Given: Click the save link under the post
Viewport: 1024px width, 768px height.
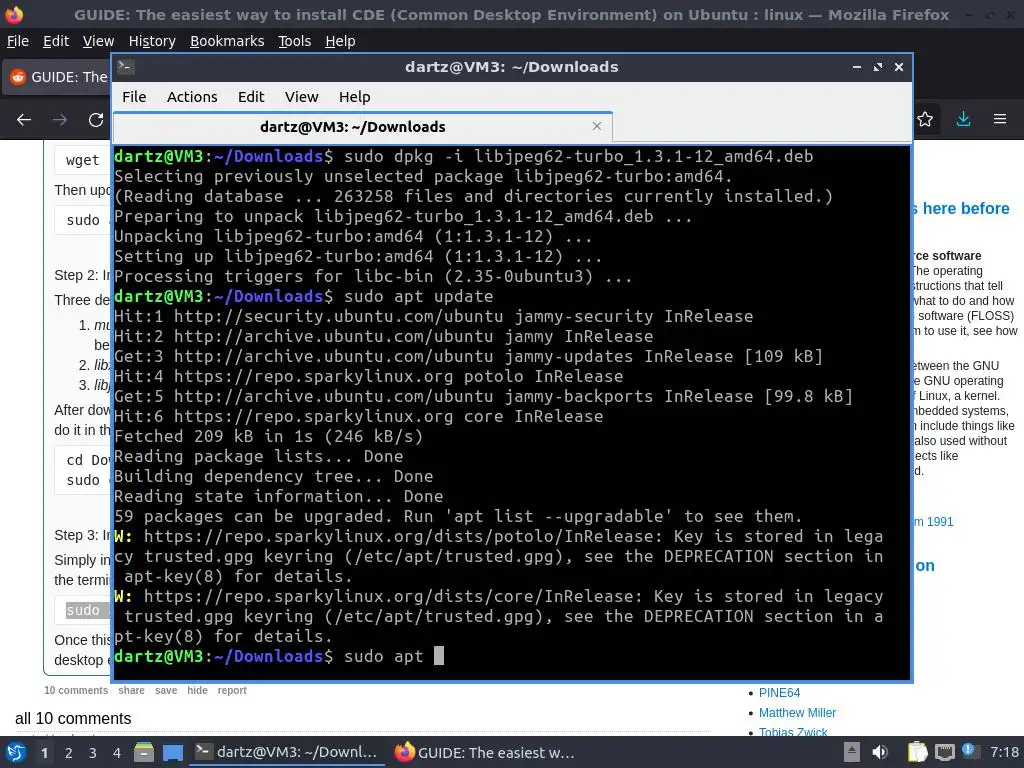Looking at the screenshot, I should [166, 690].
